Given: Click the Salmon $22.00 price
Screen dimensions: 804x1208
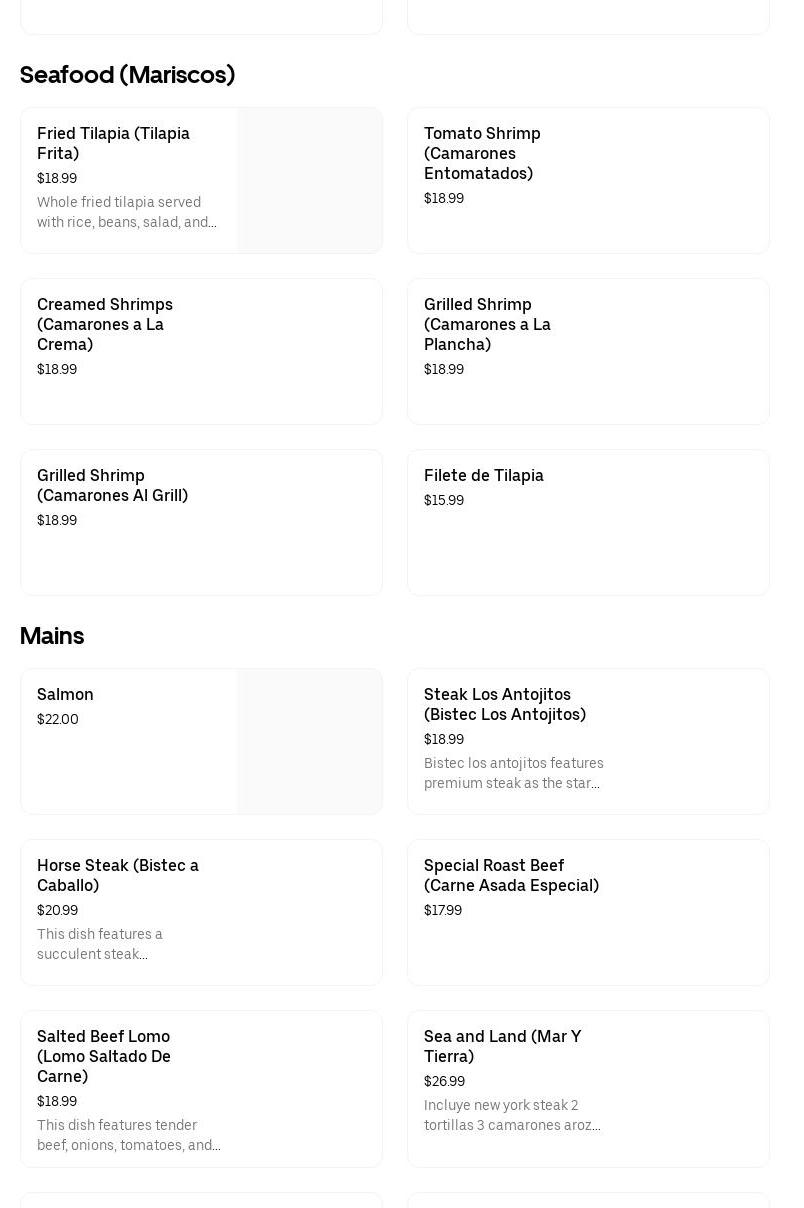Looking at the screenshot, I should coord(58,719).
